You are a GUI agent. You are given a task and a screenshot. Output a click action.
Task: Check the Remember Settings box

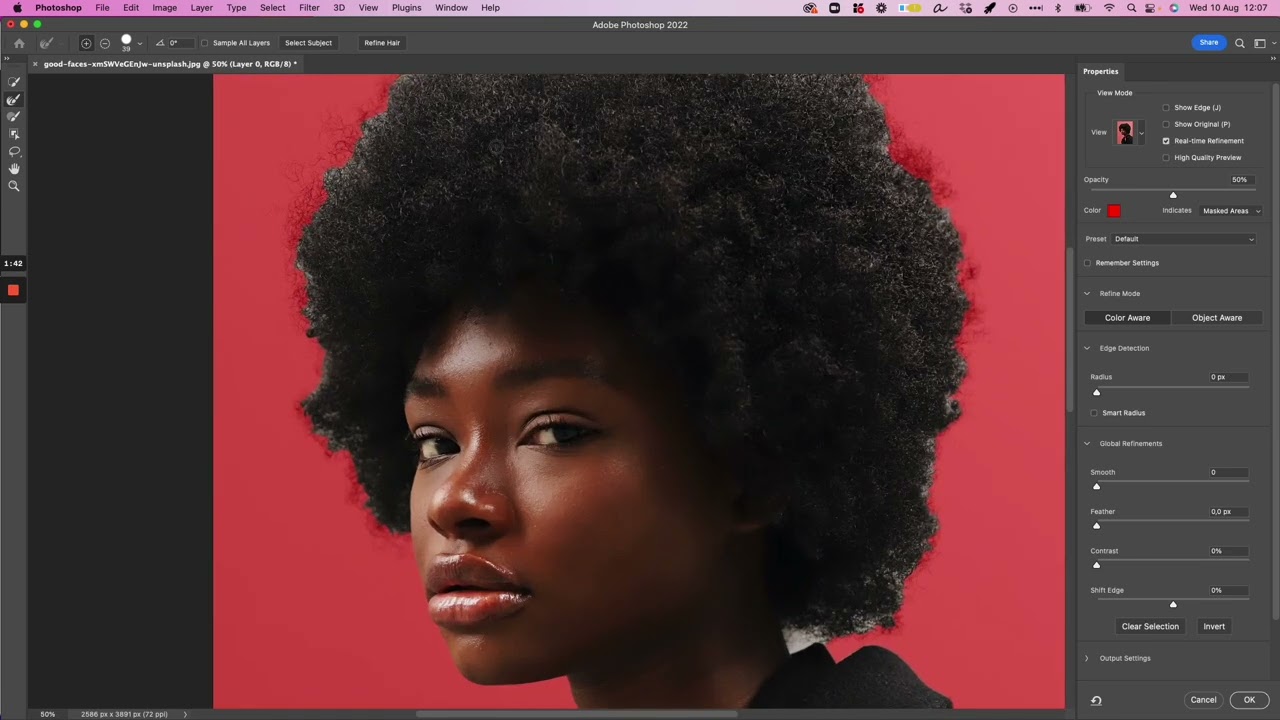[1088, 263]
